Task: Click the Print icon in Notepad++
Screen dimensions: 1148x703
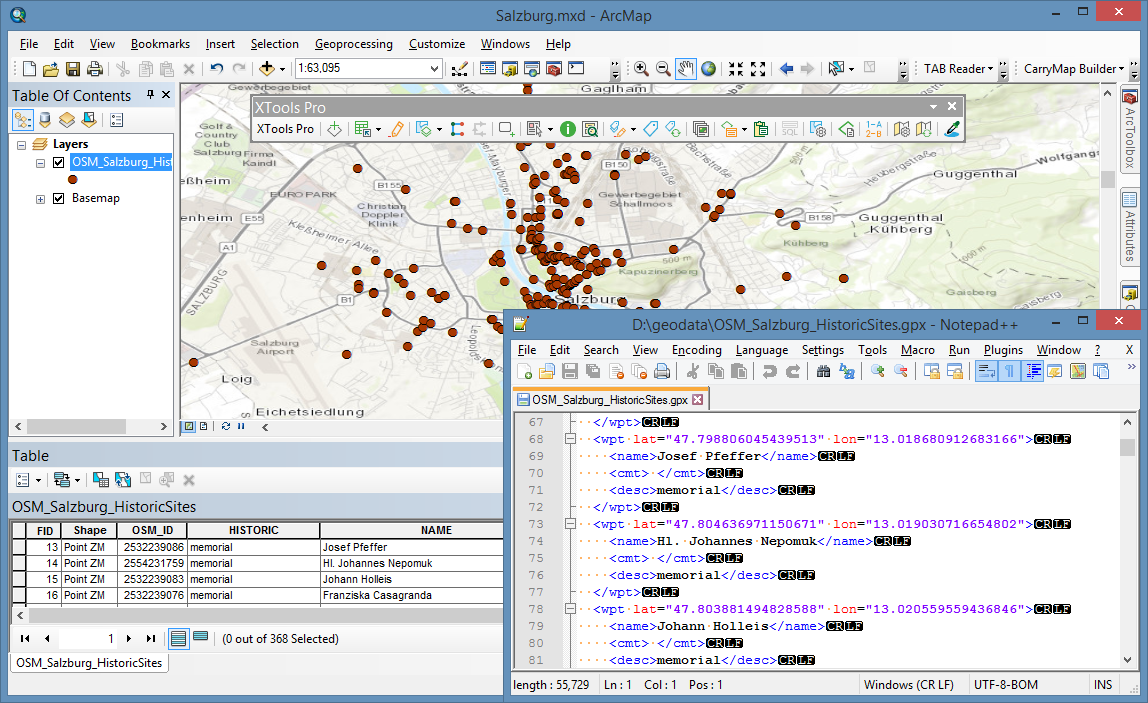Action: pyautogui.click(x=663, y=371)
